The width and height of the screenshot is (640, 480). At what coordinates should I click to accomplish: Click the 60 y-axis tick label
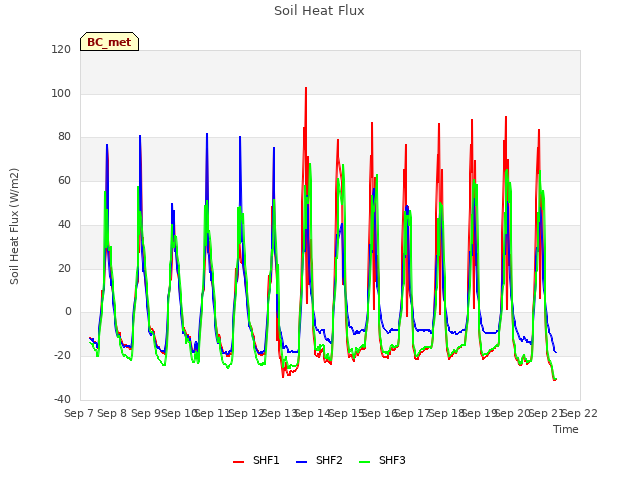(x=64, y=180)
